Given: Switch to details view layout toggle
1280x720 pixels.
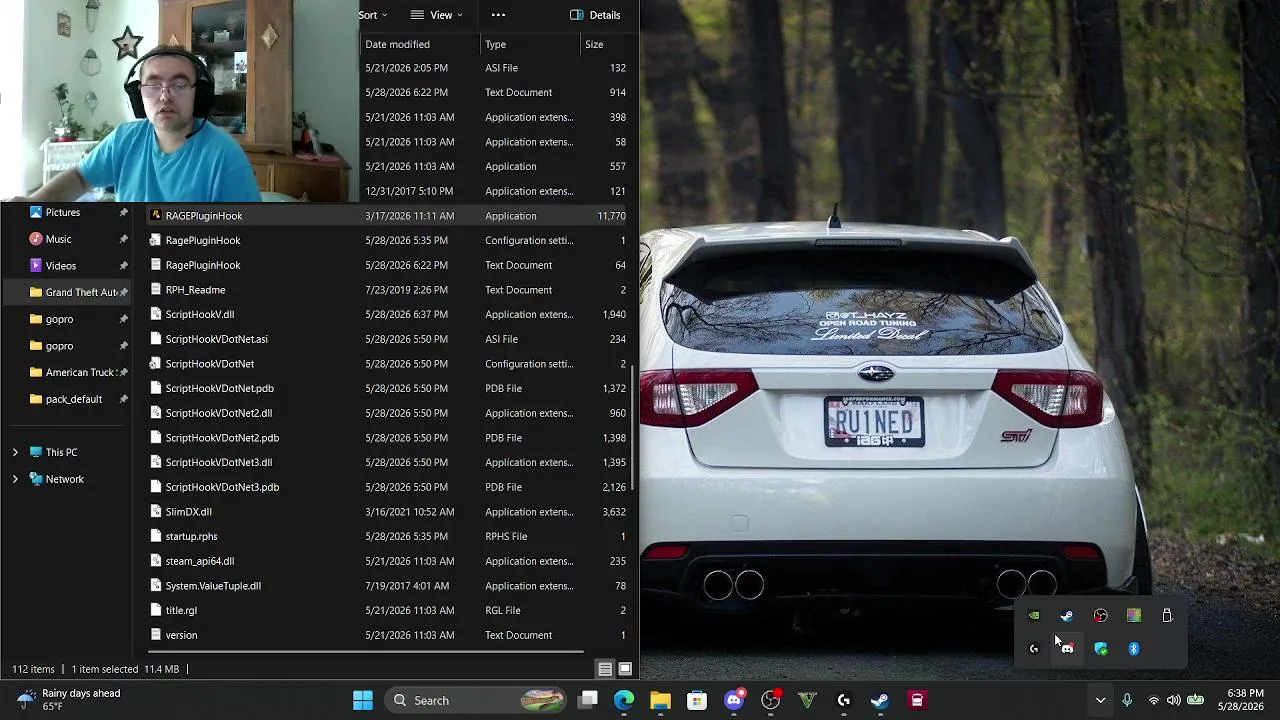Looking at the screenshot, I should tap(605, 669).
